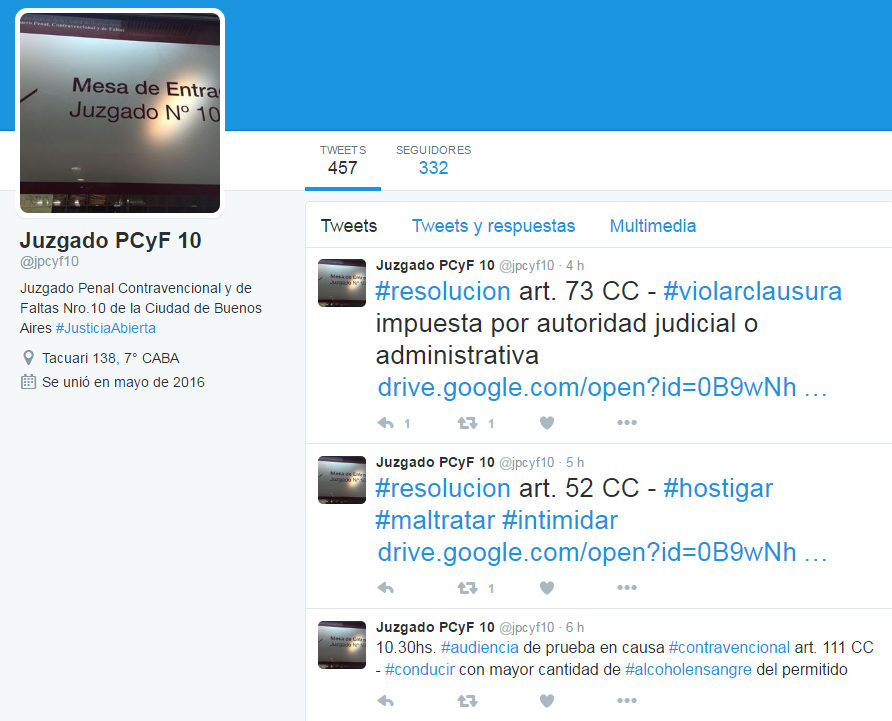The height and width of the screenshot is (721, 892).
Task: Retweet the #violarclausura resolution tweet
Action: coord(468,423)
